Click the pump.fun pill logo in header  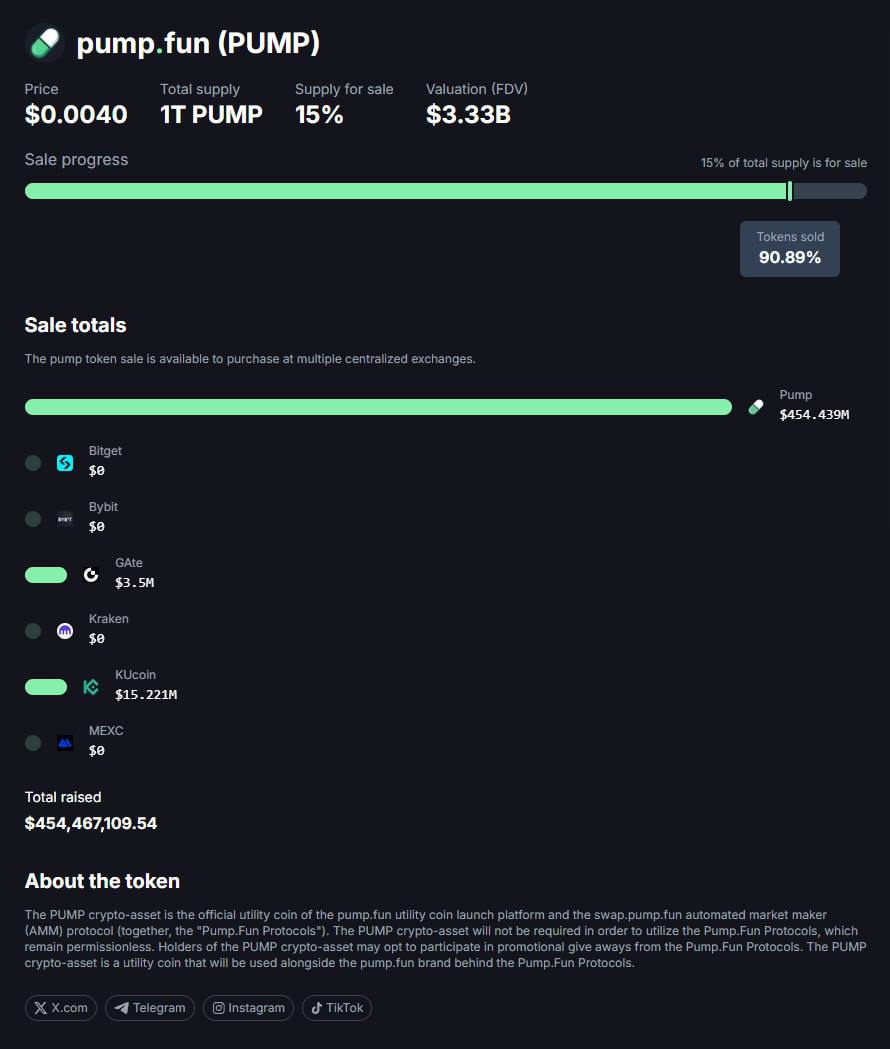point(45,43)
